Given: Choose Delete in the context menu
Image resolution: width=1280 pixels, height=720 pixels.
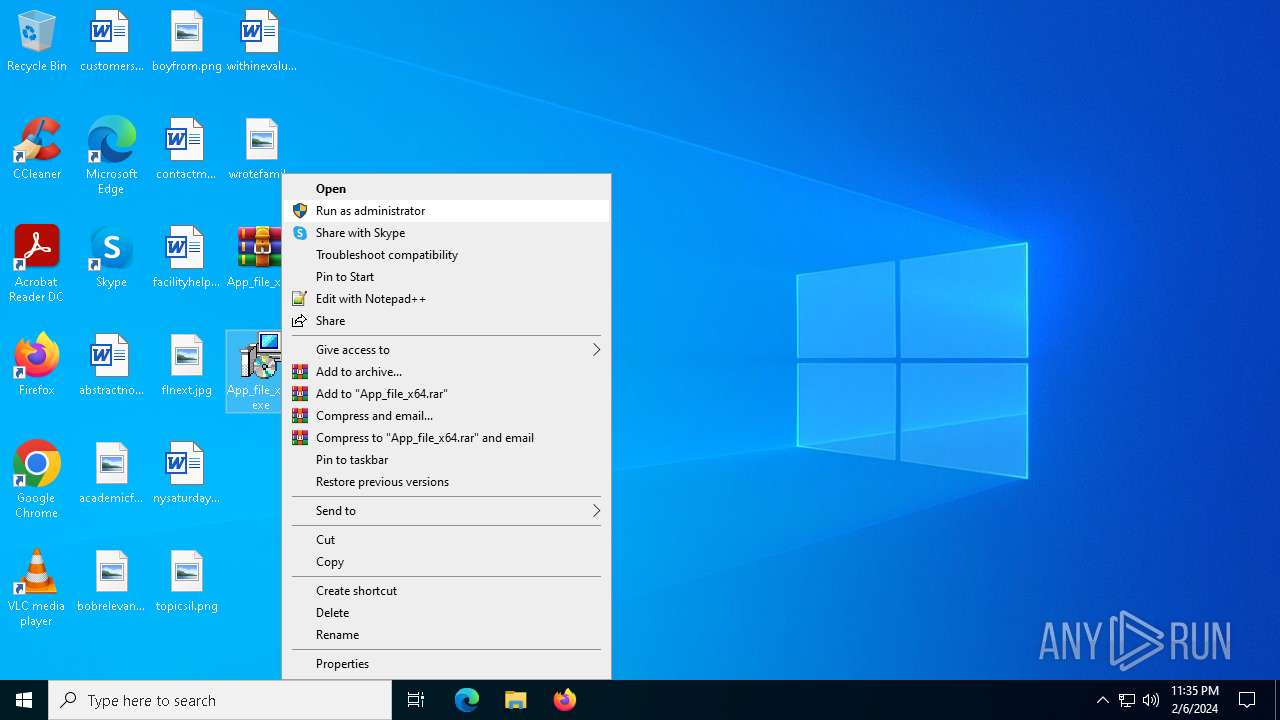Looking at the screenshot, I should (445, 613).
